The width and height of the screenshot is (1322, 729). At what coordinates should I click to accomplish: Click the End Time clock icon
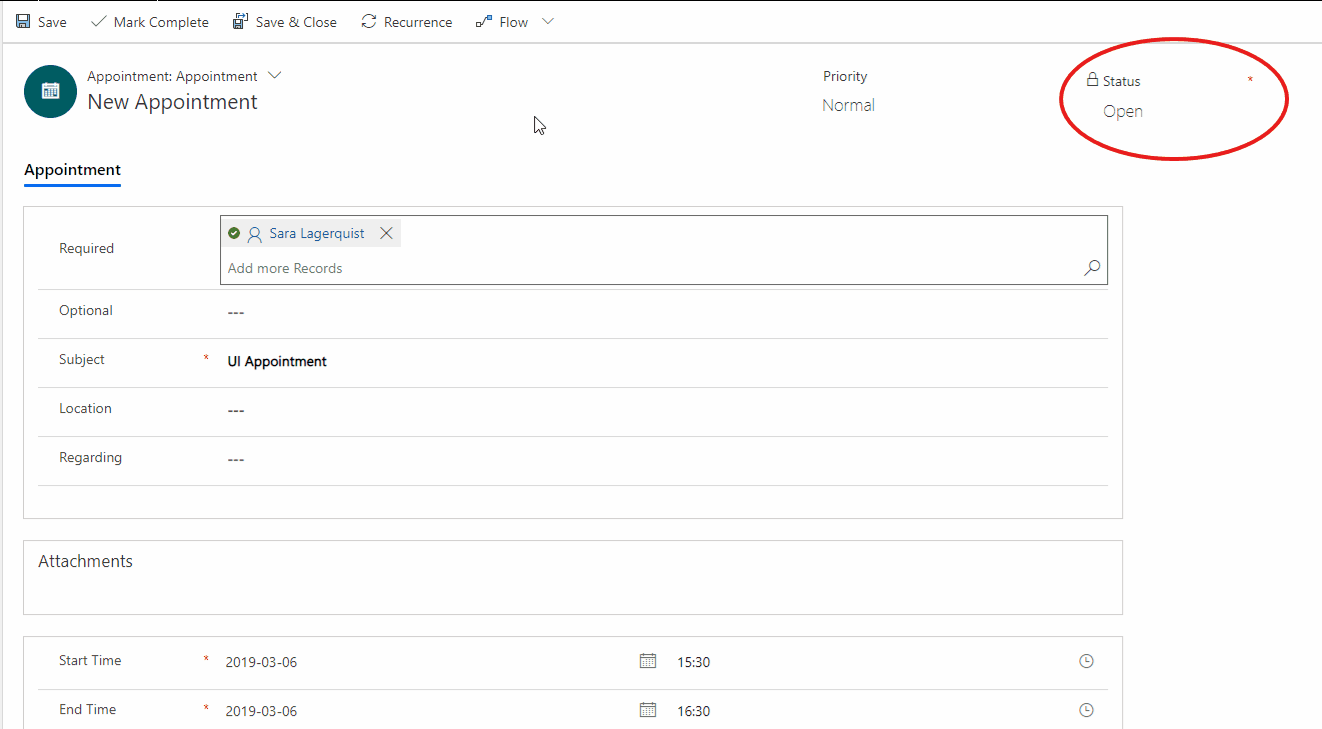click(x=1086, y=710)
